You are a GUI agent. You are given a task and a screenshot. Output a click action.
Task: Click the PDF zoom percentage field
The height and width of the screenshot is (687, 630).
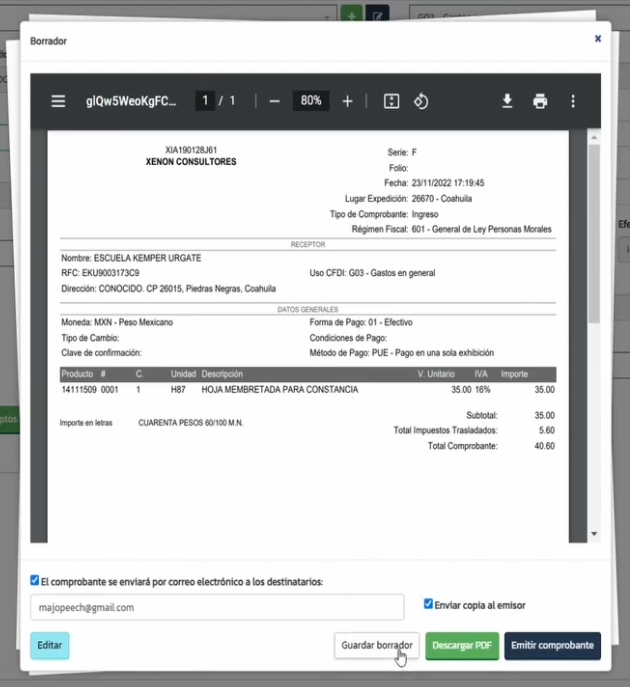click(310, 101)
